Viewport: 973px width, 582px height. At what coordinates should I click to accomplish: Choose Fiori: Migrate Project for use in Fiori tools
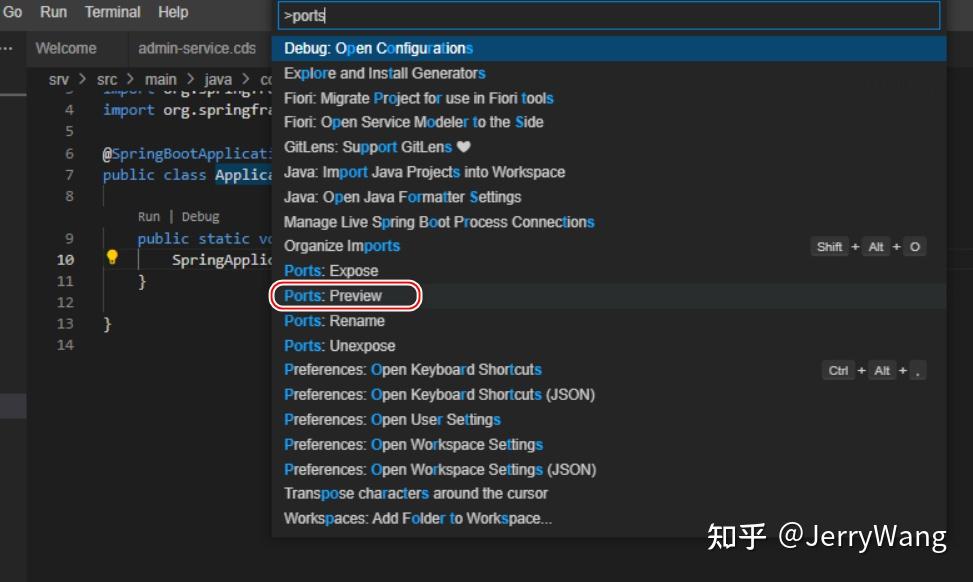click(609, 98)
